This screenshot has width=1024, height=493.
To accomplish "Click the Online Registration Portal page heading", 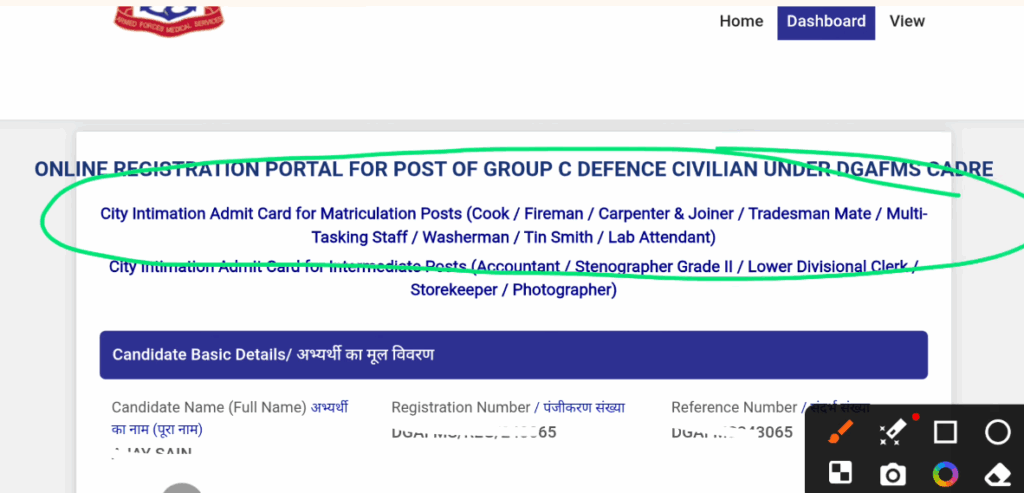I will coord(513,169).
